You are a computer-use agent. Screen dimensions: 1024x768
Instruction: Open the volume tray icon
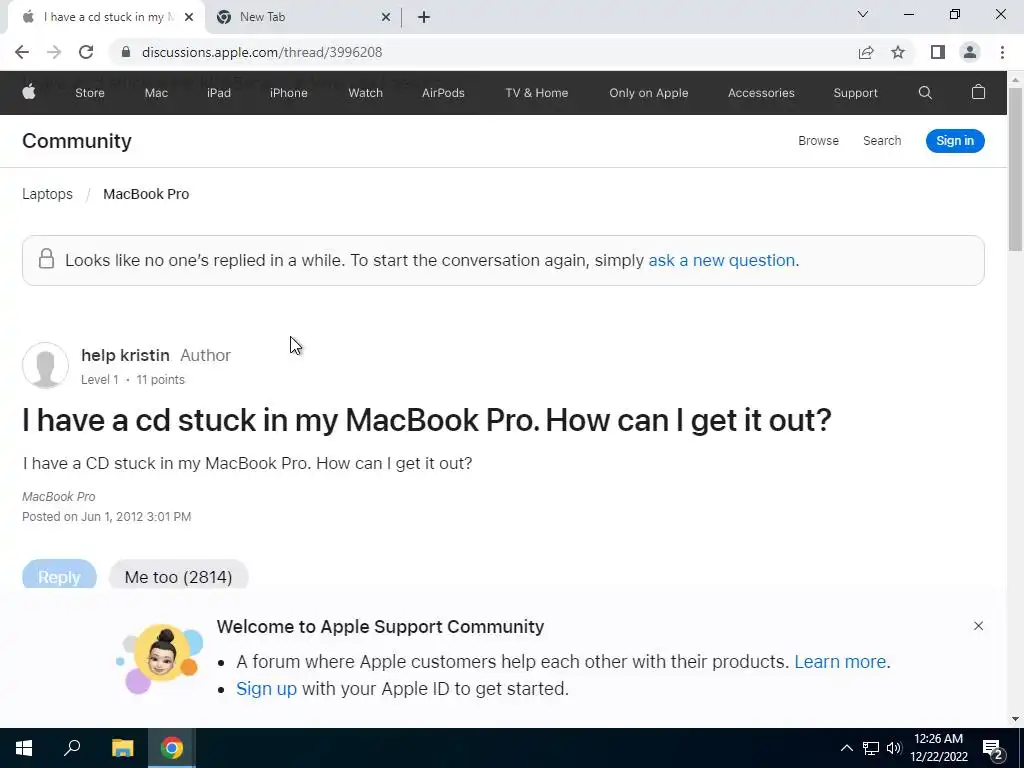pos(894,748)
